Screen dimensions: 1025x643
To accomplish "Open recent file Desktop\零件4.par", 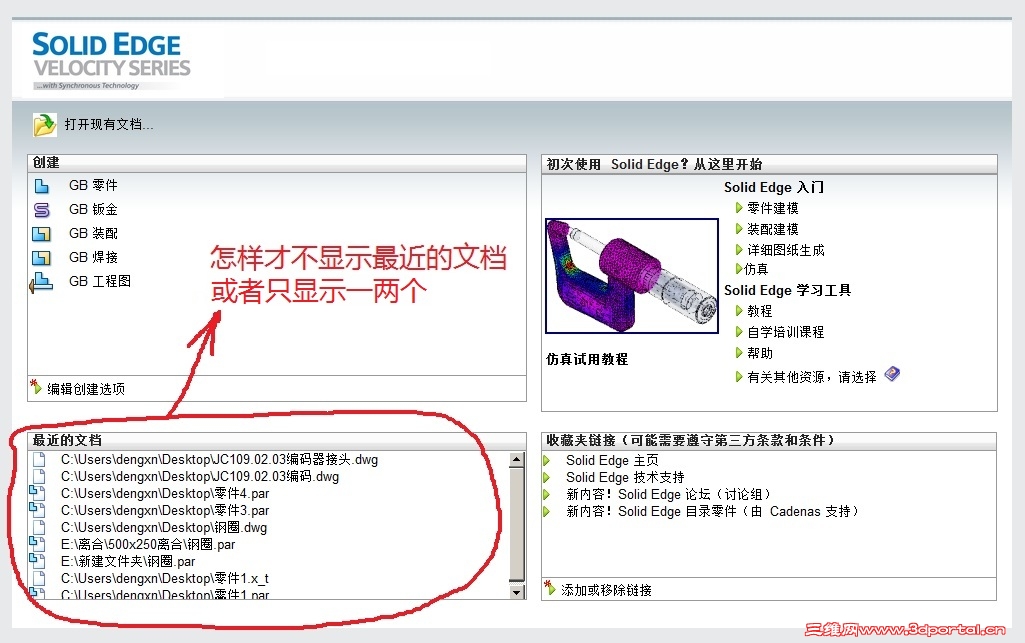I will coord(165,493).
